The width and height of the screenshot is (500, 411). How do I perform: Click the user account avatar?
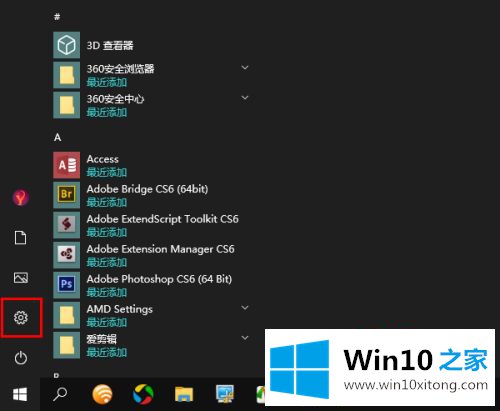21,198
